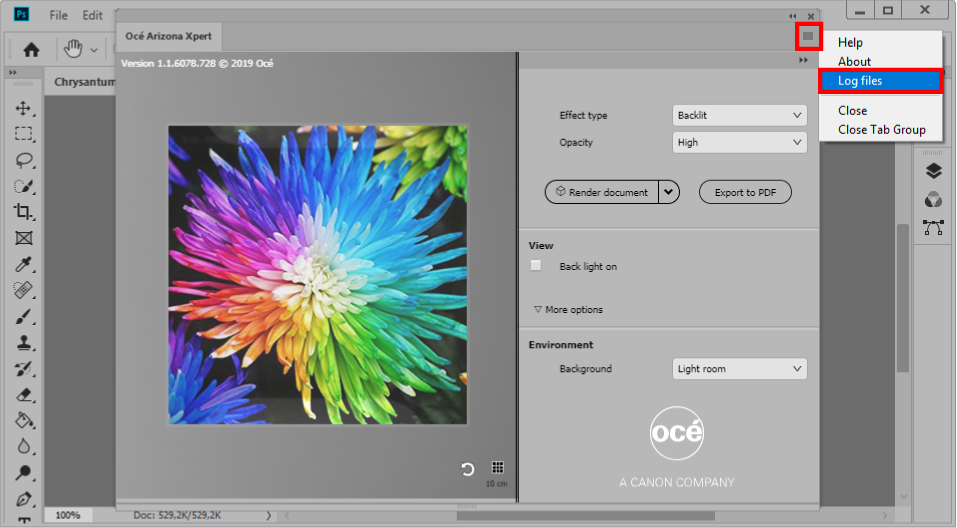
Task: Click the flower preview image
Action: pos(317,275)
